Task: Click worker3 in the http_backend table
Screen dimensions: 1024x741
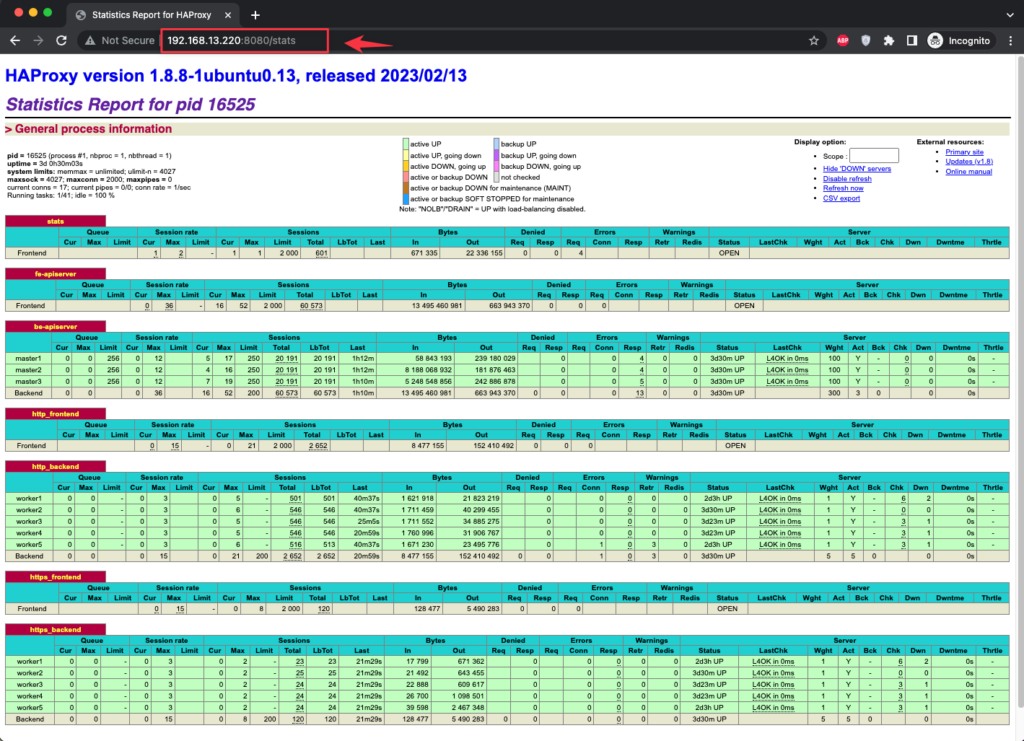Action: coord(29,522)
